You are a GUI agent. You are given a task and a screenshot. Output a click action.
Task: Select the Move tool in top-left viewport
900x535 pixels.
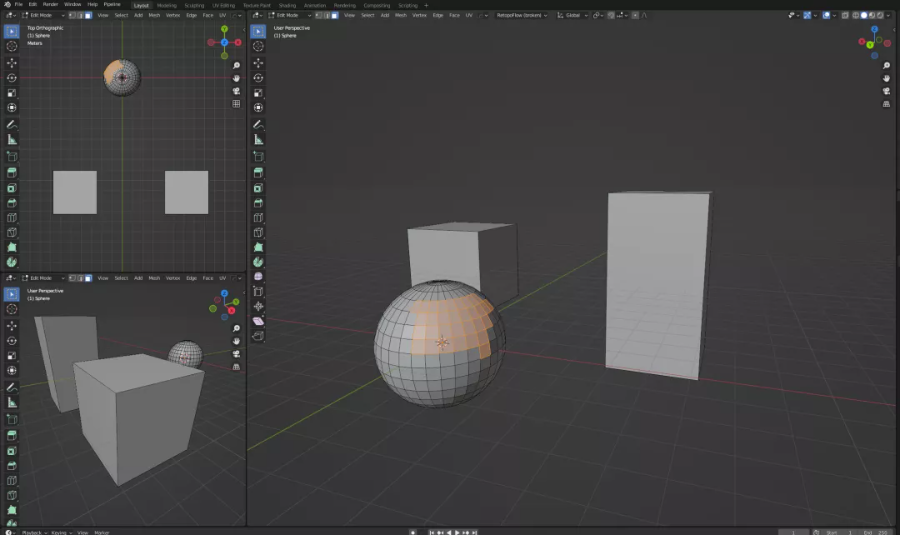click(x=12, y=62)
